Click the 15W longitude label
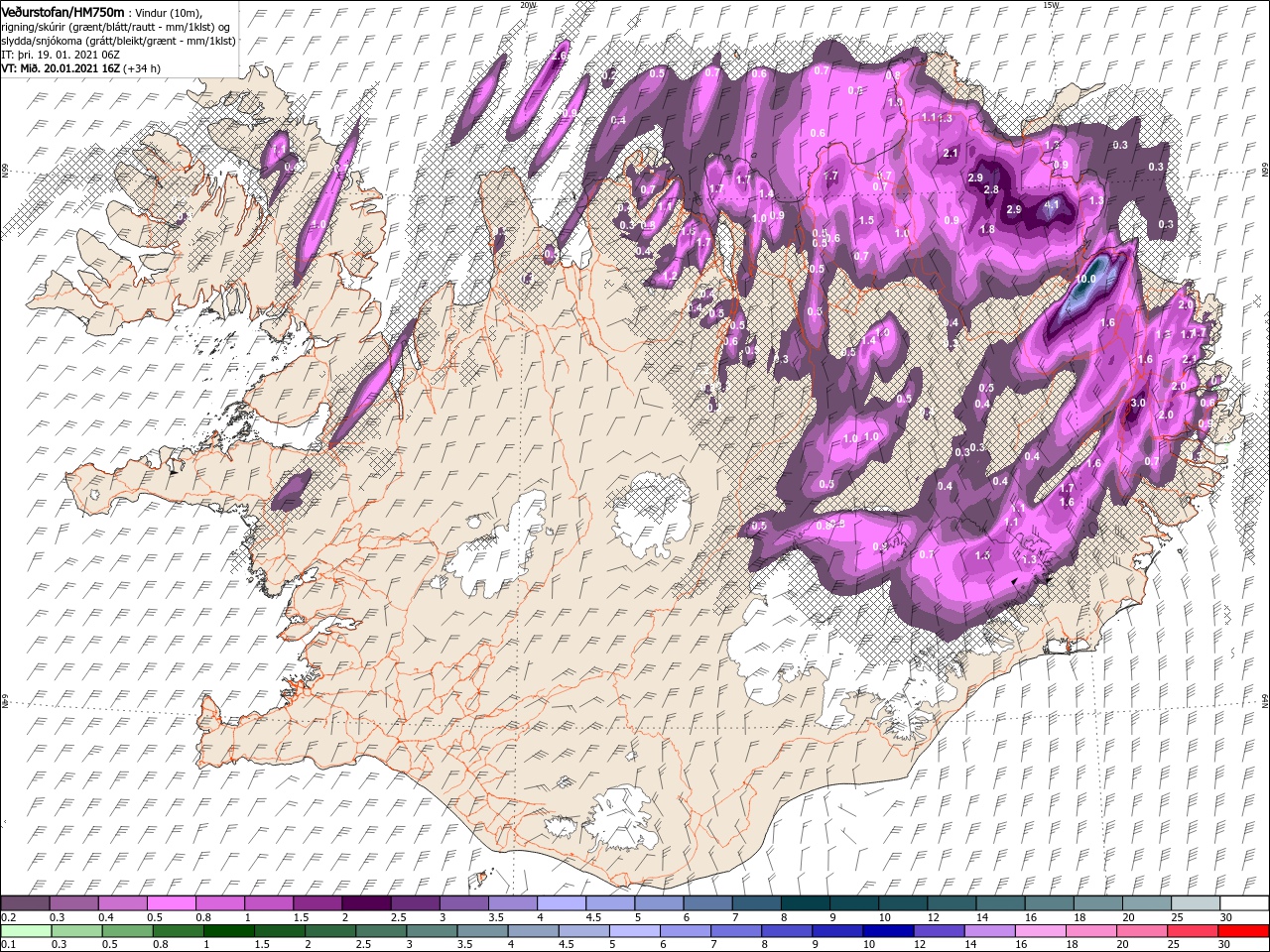This screenshot has height=952, width=1270. (x=1050, y=5)
